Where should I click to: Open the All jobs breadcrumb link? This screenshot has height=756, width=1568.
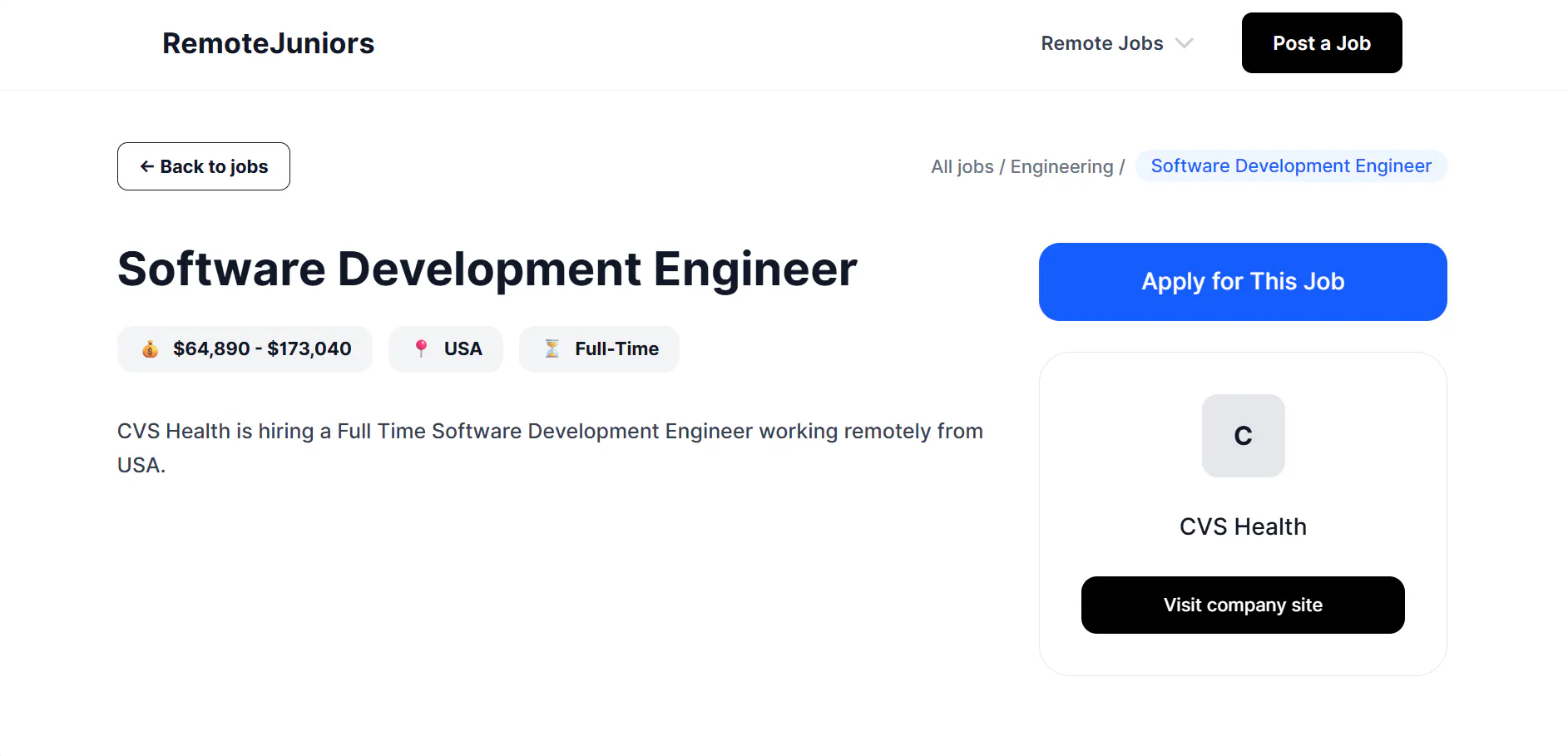962,166
